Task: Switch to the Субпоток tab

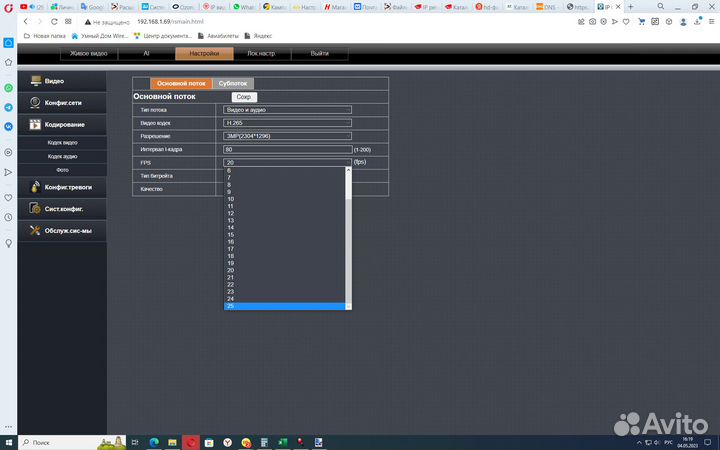Action: pos(232,84)
